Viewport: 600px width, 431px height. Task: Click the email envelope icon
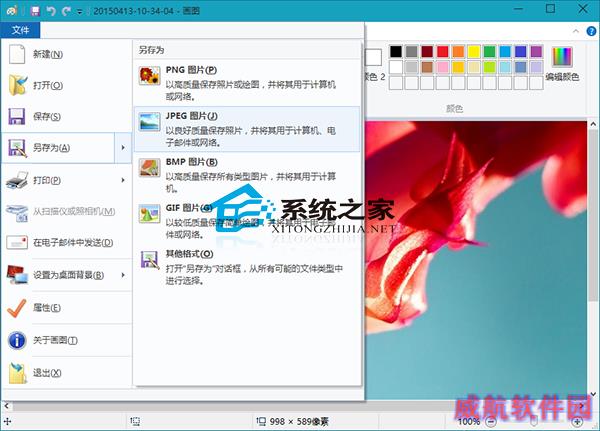[17, 243]
